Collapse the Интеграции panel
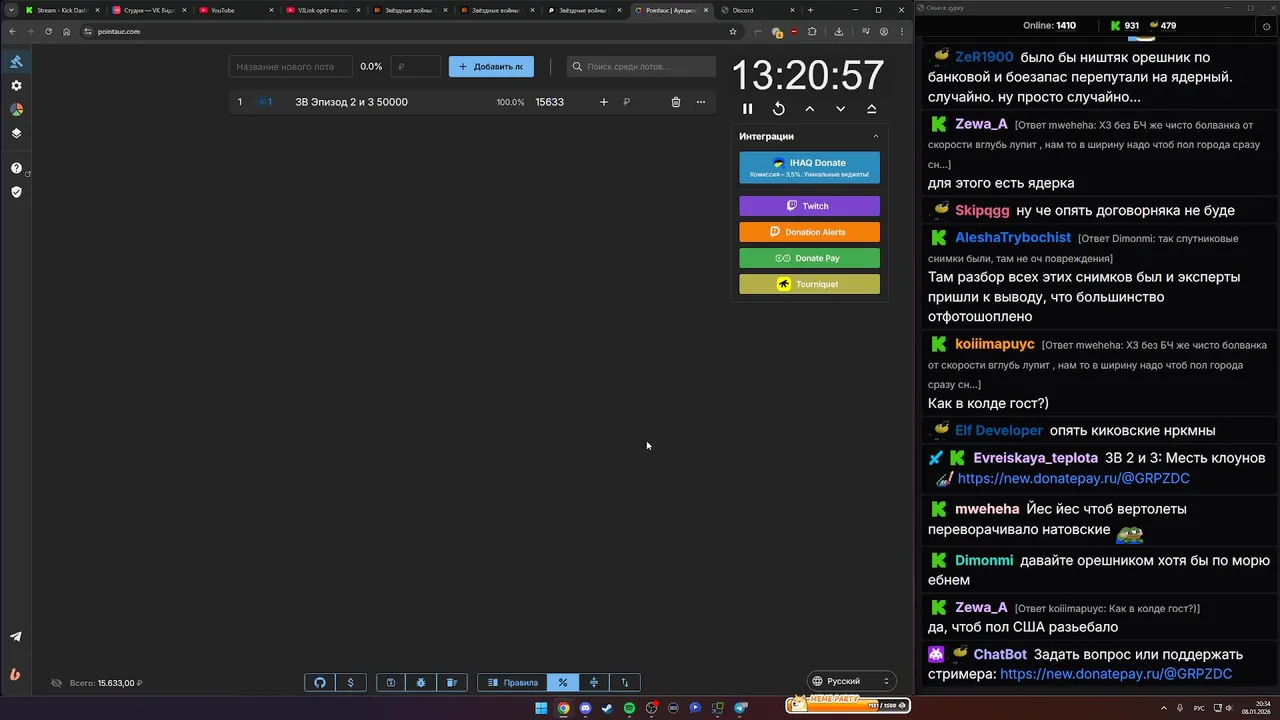Screen dimensions: 1280x720 click(876, 136)
